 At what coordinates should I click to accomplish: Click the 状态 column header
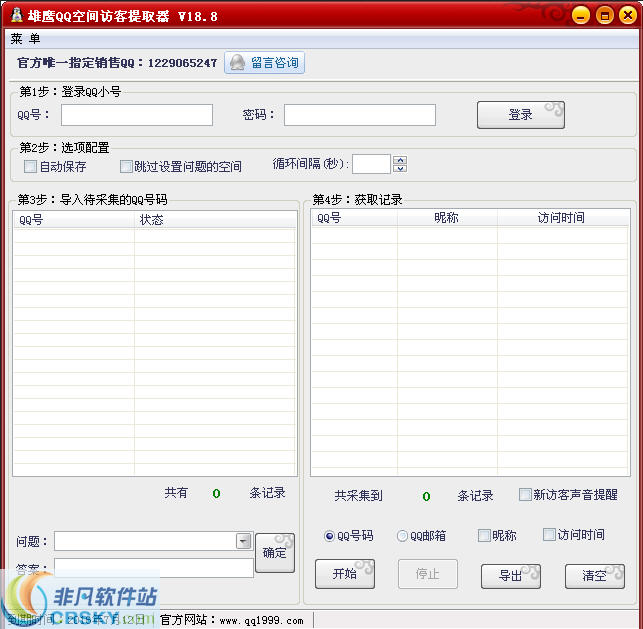click(x=215, y=220)
